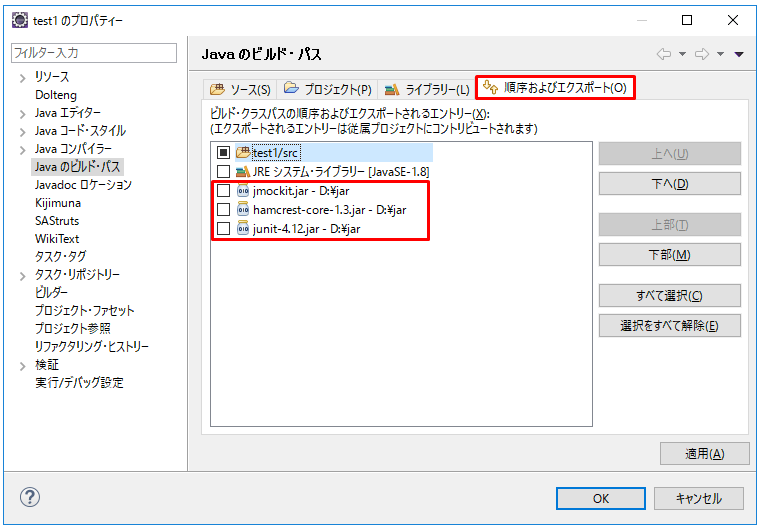Open the back history dropdown arrow
This screenshot has width=763, height=530.
tap(682, 54)
